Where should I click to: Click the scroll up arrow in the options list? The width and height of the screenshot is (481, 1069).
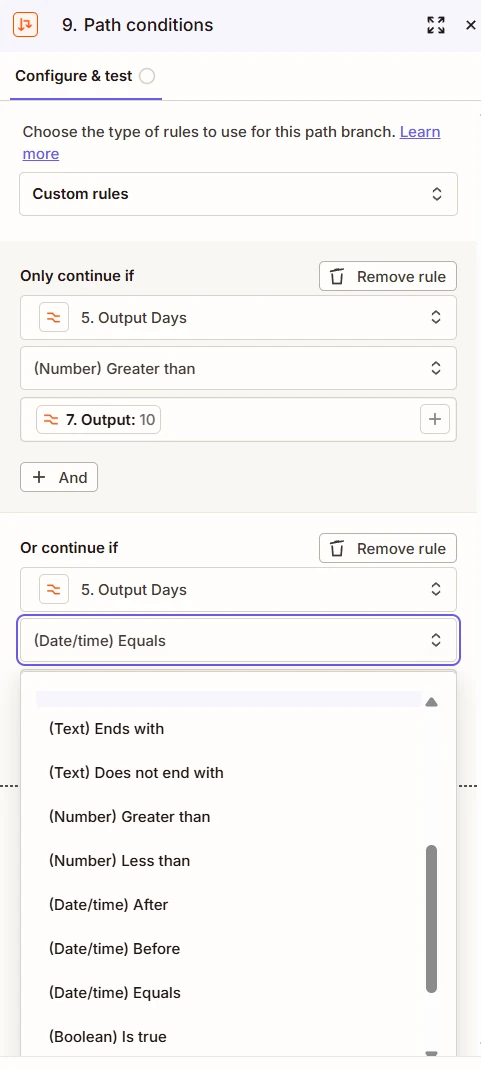431,702
